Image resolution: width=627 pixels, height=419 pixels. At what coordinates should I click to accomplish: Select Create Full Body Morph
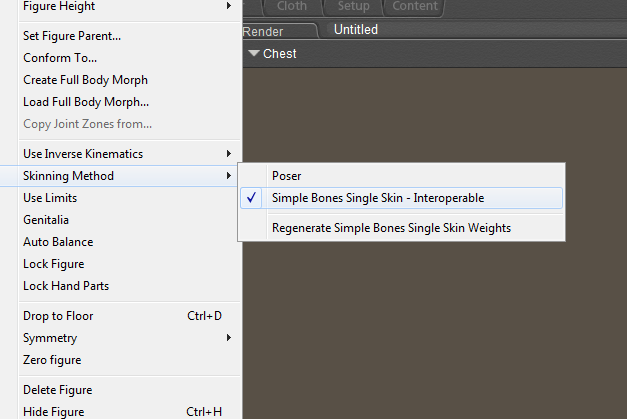pos(85,80)
